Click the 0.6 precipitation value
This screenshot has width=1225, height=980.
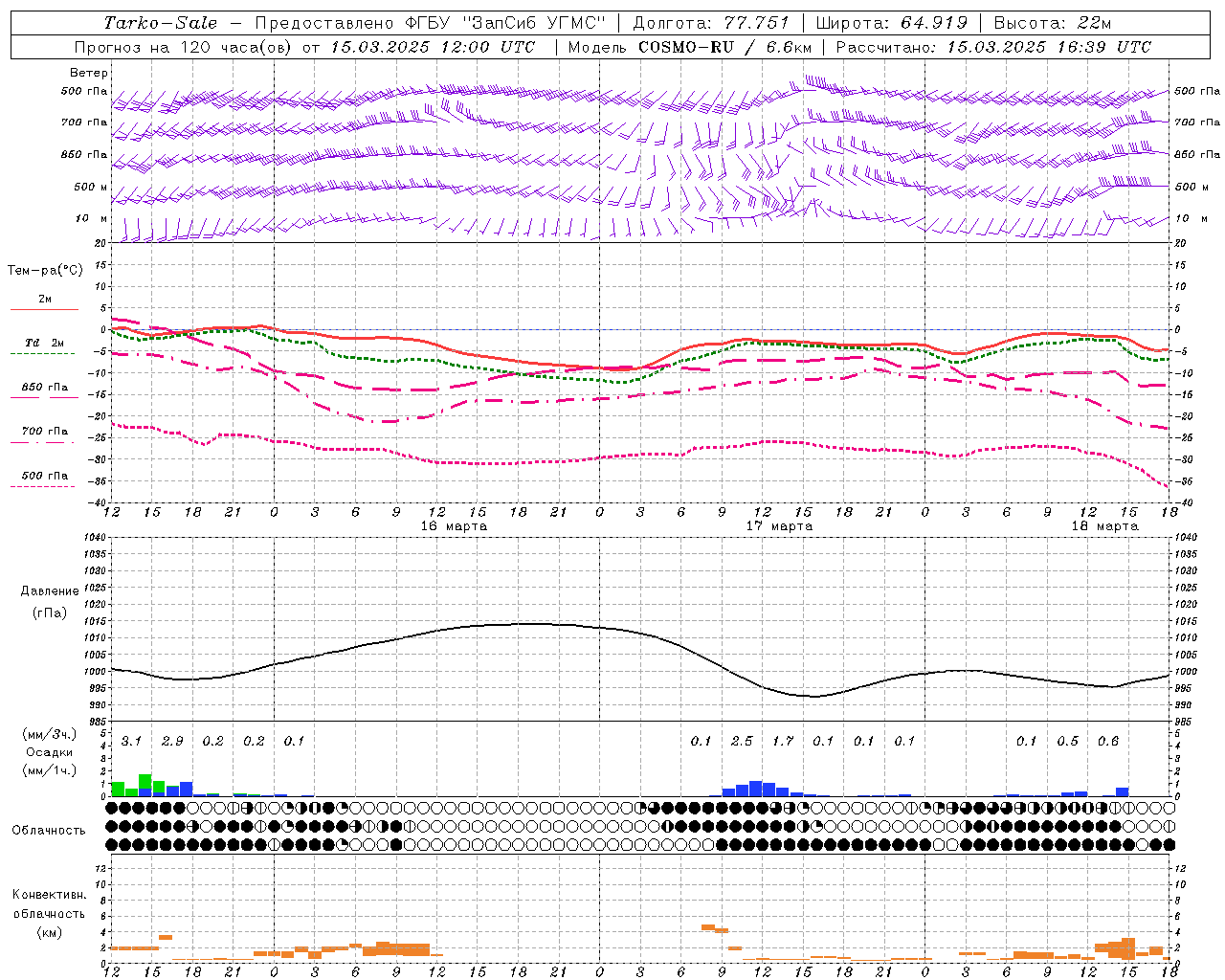click(x=1108, y=742)
